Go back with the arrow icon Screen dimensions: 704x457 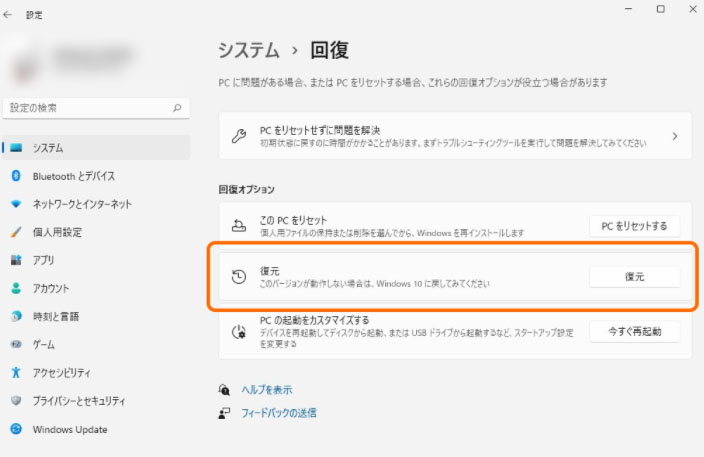point(8,15)
